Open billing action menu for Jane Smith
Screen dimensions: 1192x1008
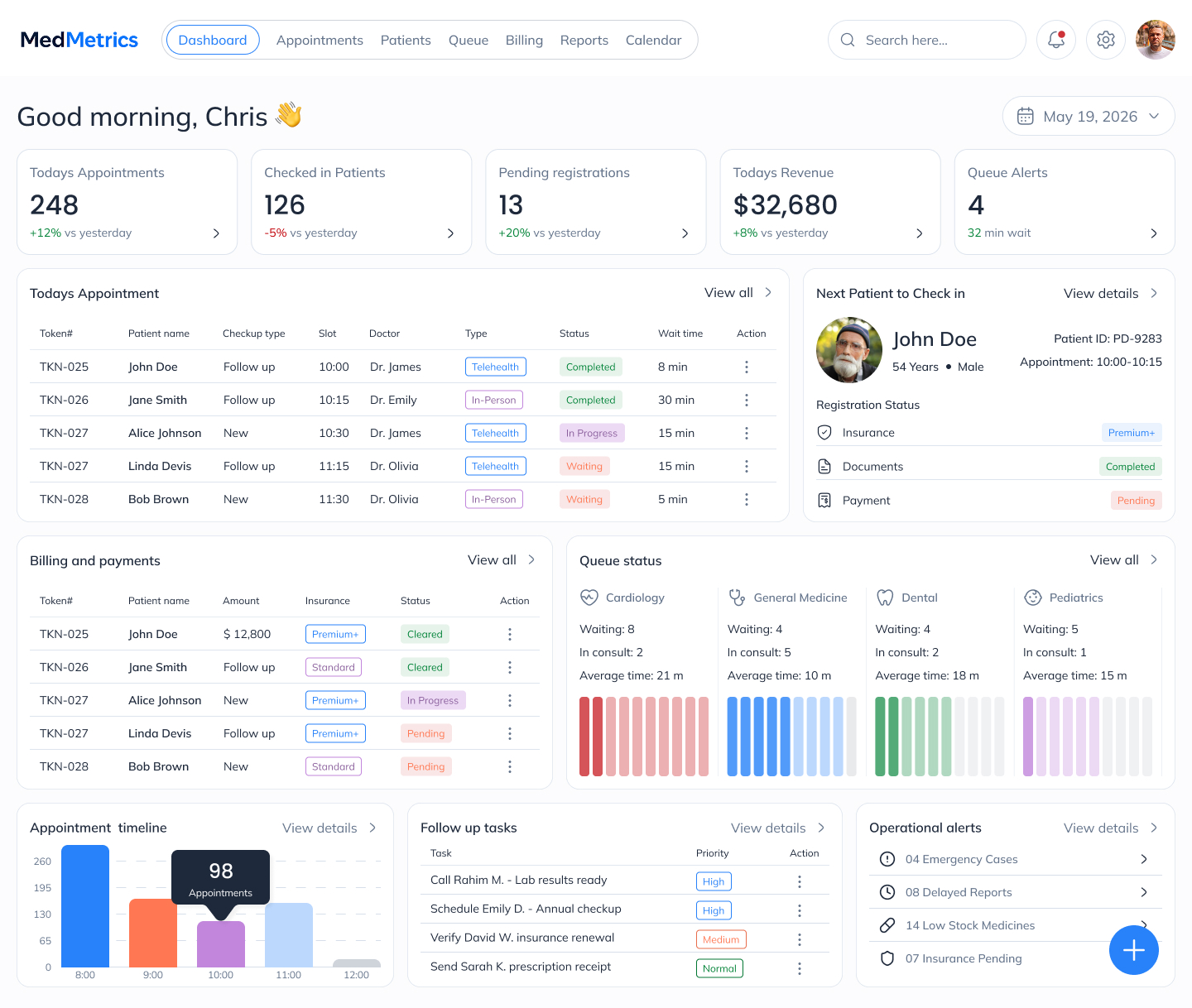(510, 667)
